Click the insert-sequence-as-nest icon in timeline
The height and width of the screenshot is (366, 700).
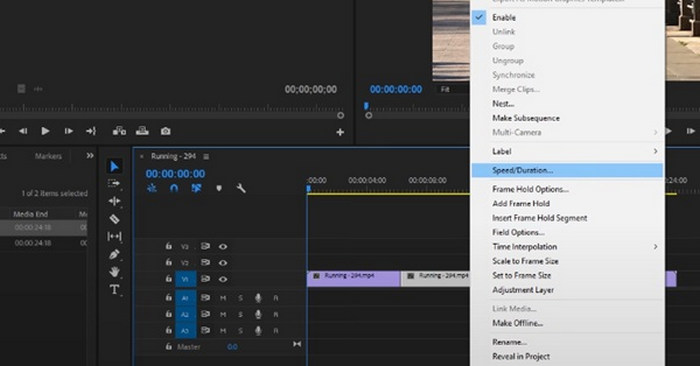tap(152, 188)
